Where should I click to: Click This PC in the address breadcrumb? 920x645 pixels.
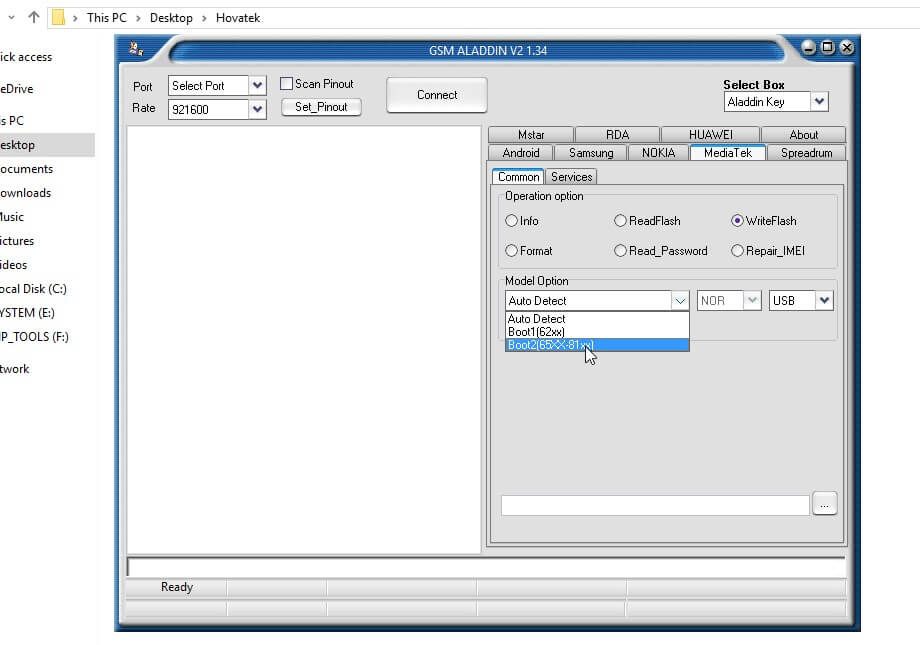tap(107, 18)
